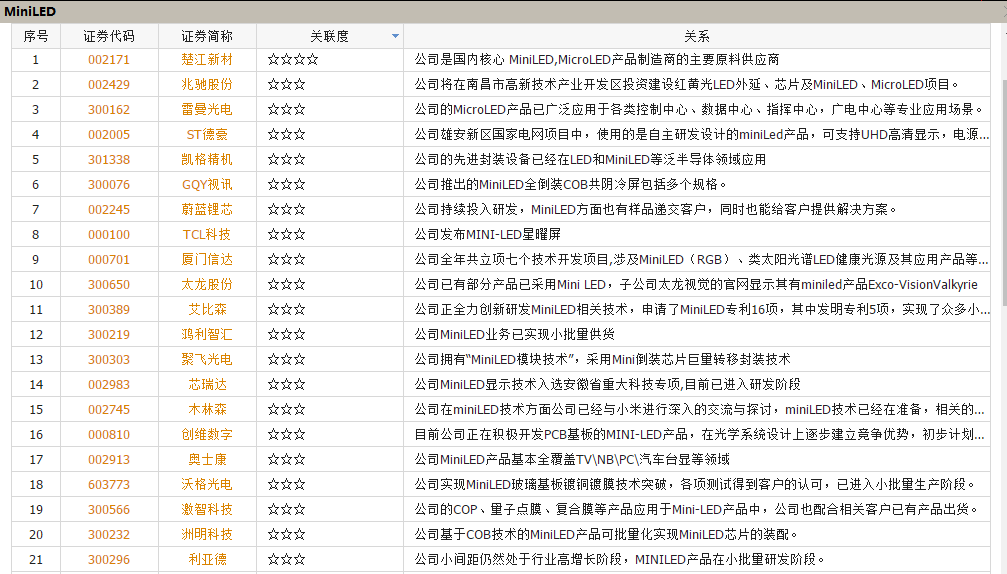Open stock code 603773
The width and height of the screenshot is (1007, 574).
coord(109,485)
